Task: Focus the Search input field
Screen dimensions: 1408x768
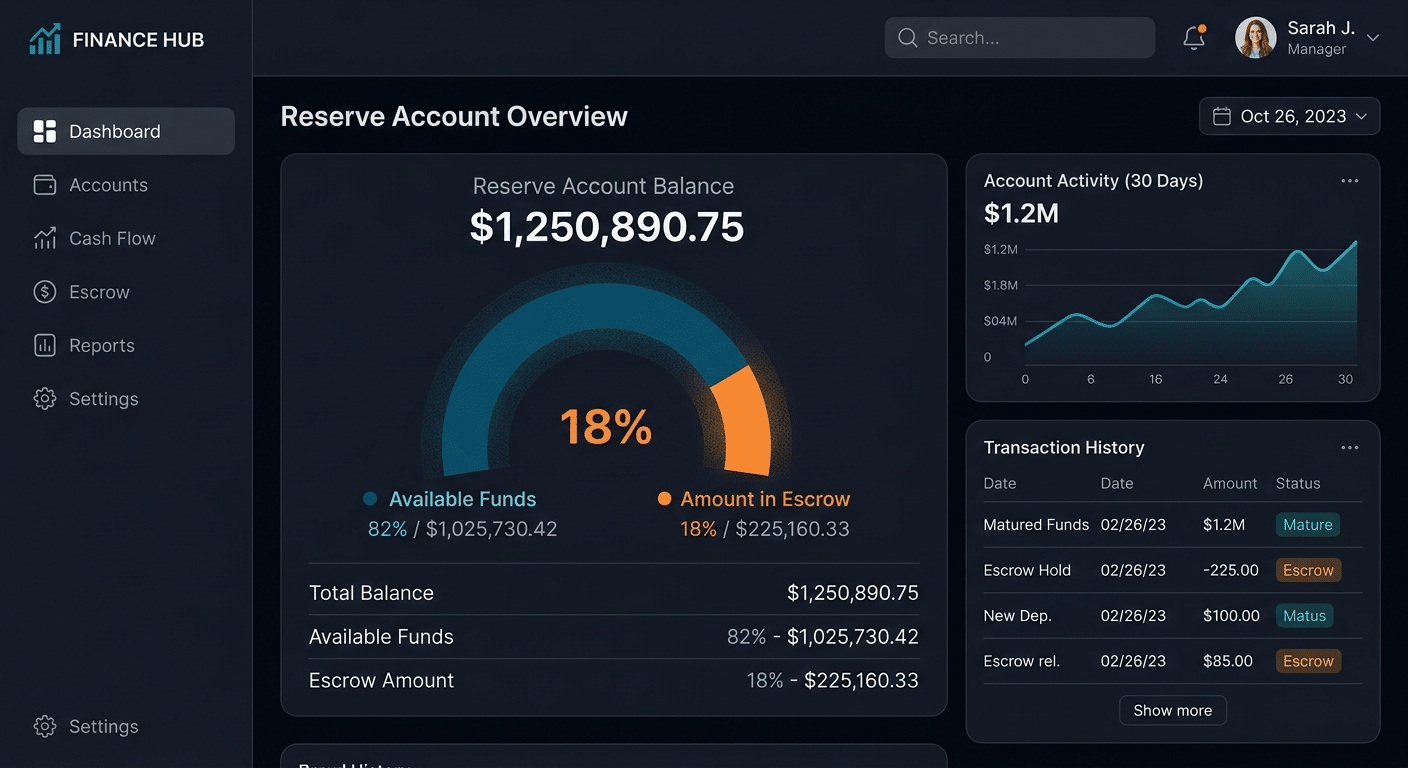Action: coord(1020,38)
